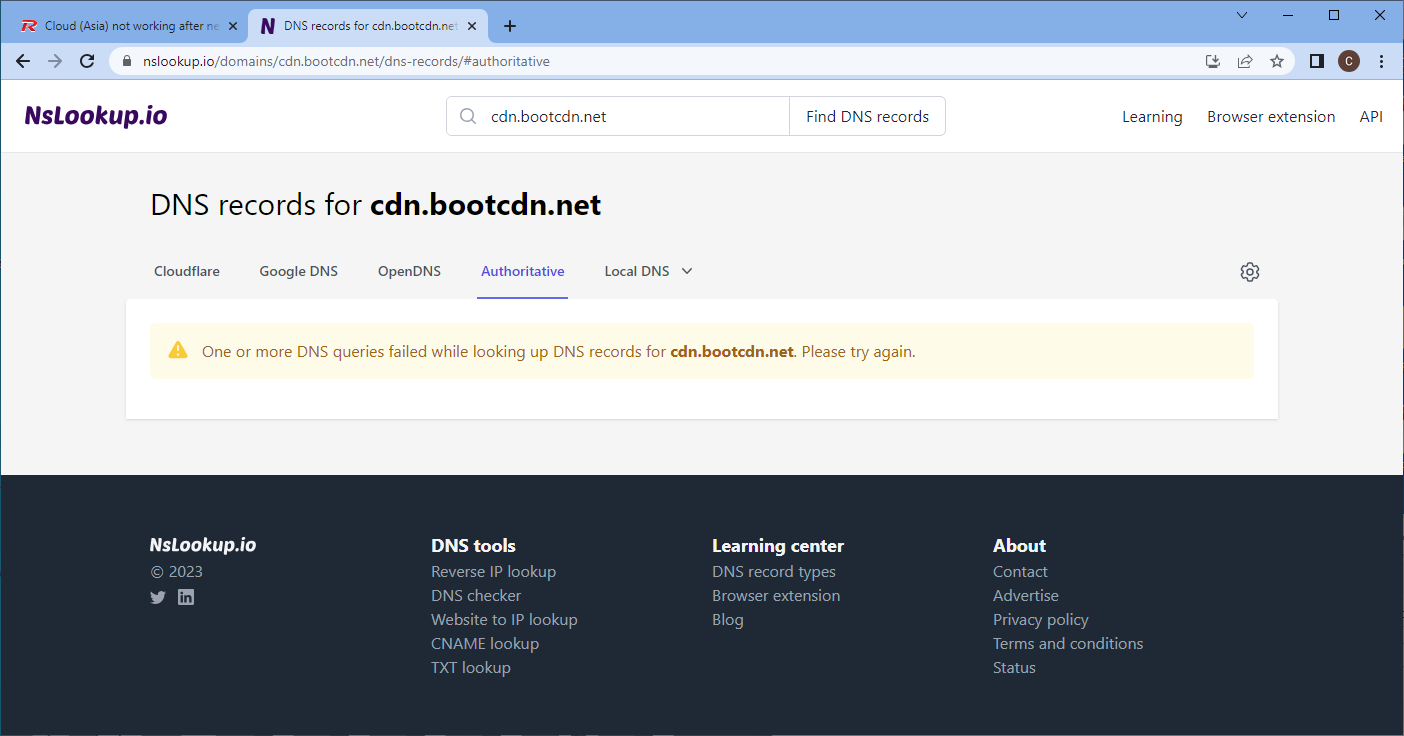Click the install app icon in address bar
This screenshot has width=1404, height=736.
[x=1213, y=61]
